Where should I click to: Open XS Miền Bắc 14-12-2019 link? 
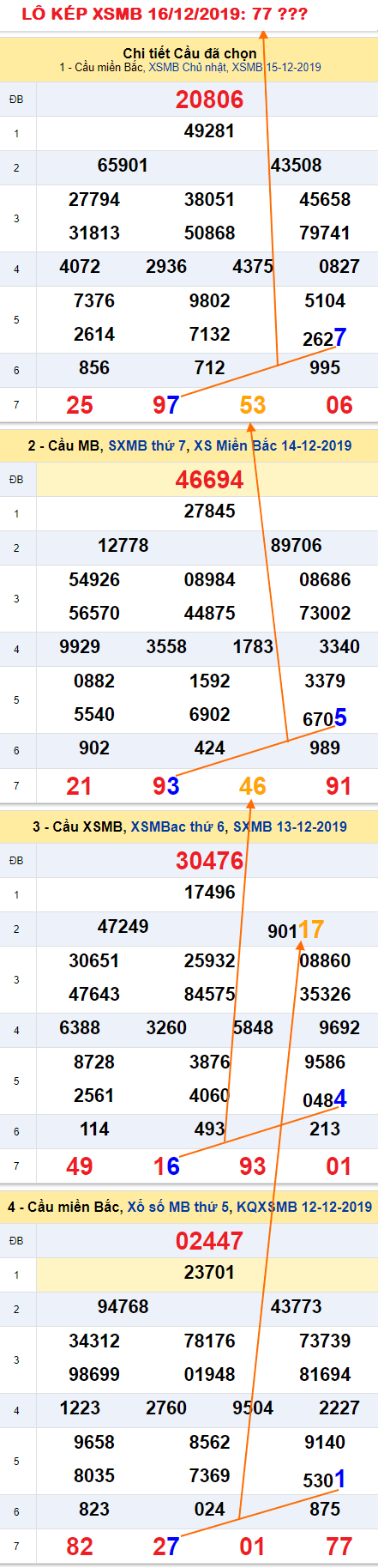(x=273, y=445)
